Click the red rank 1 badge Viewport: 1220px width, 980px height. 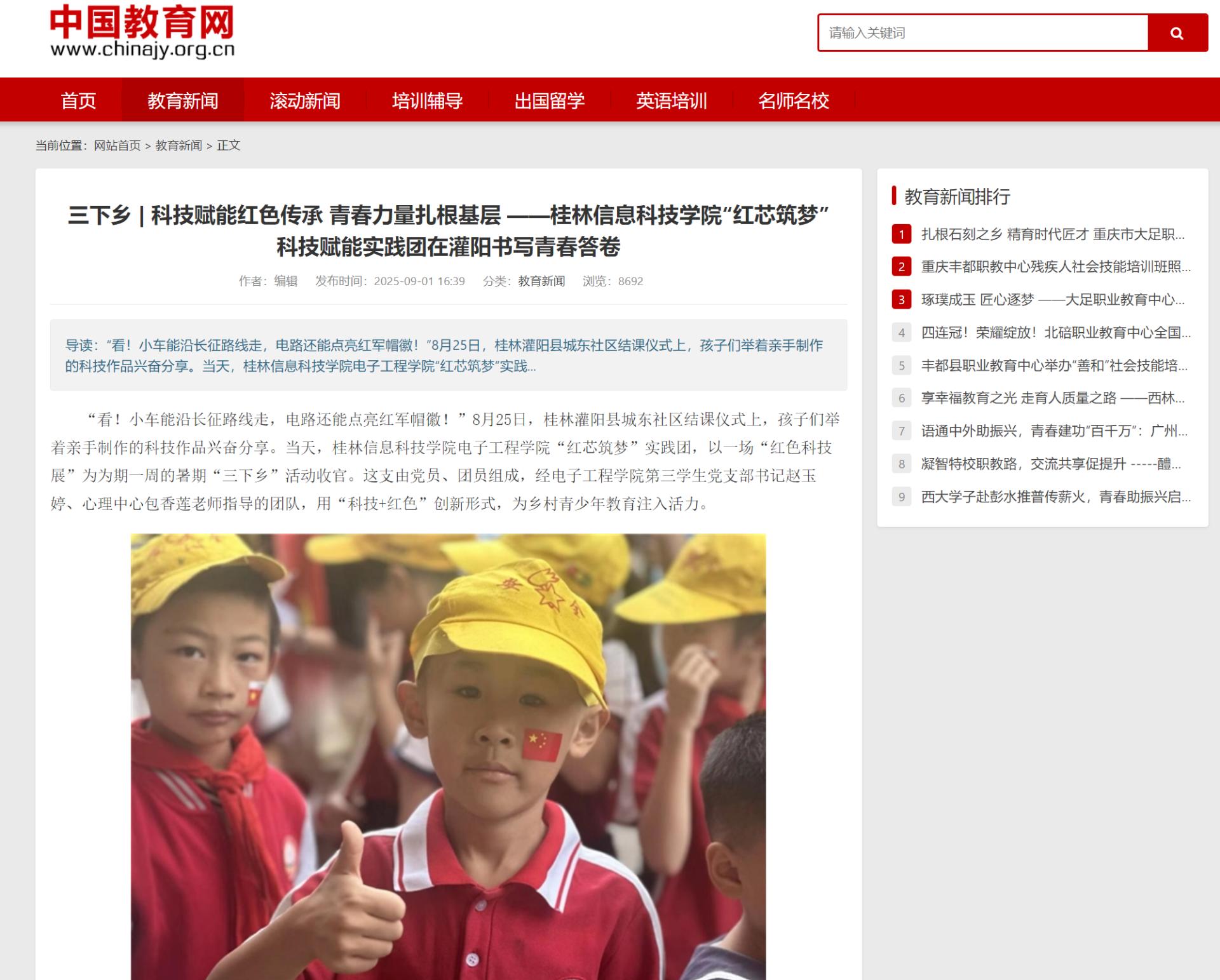pyautogui.click(x=901, y=234)
